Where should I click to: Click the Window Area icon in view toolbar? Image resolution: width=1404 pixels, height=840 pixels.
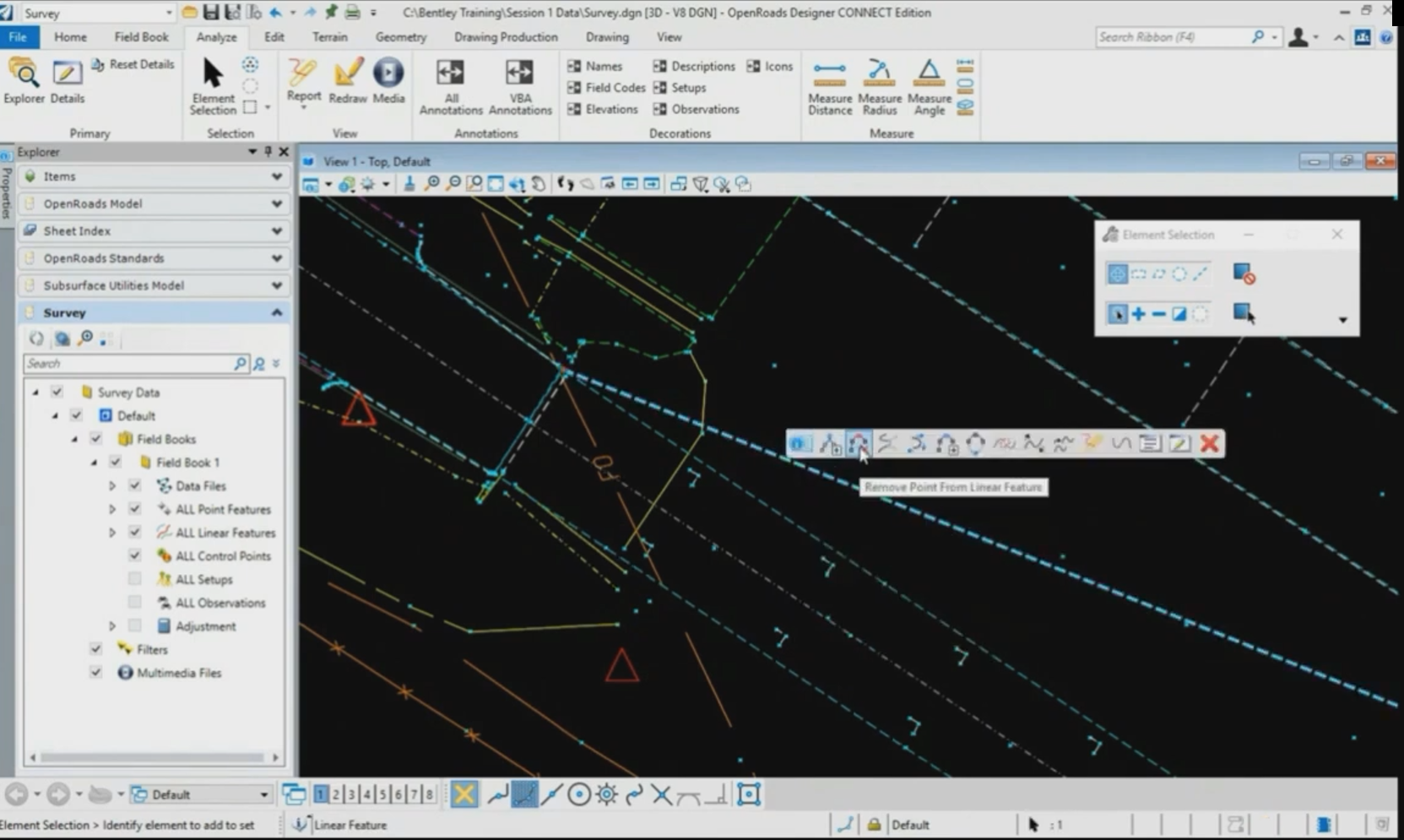coord(474,184)
